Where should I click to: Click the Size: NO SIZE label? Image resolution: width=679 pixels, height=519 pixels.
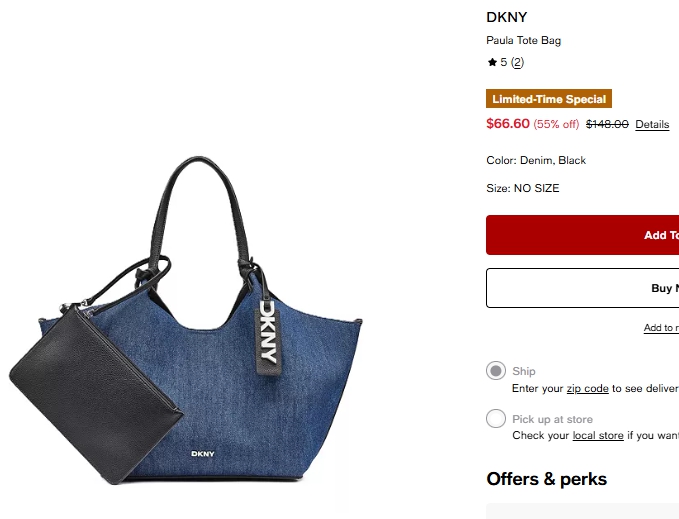523,188
